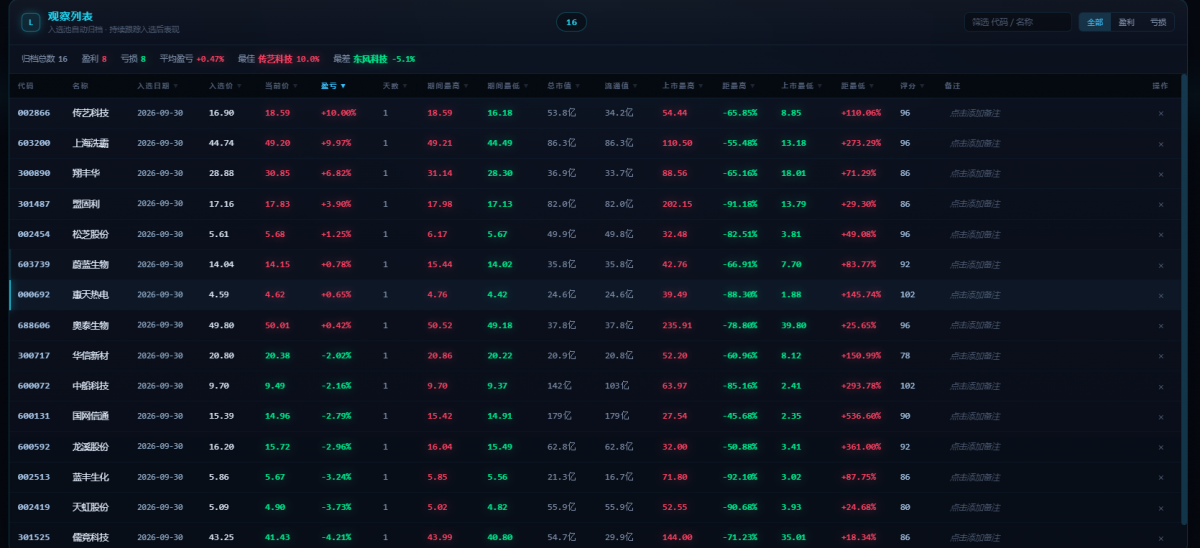The width and height of the screenshot is (1200, 548).
Task: Click the +10.00% profit value
Action: (338, 113)
